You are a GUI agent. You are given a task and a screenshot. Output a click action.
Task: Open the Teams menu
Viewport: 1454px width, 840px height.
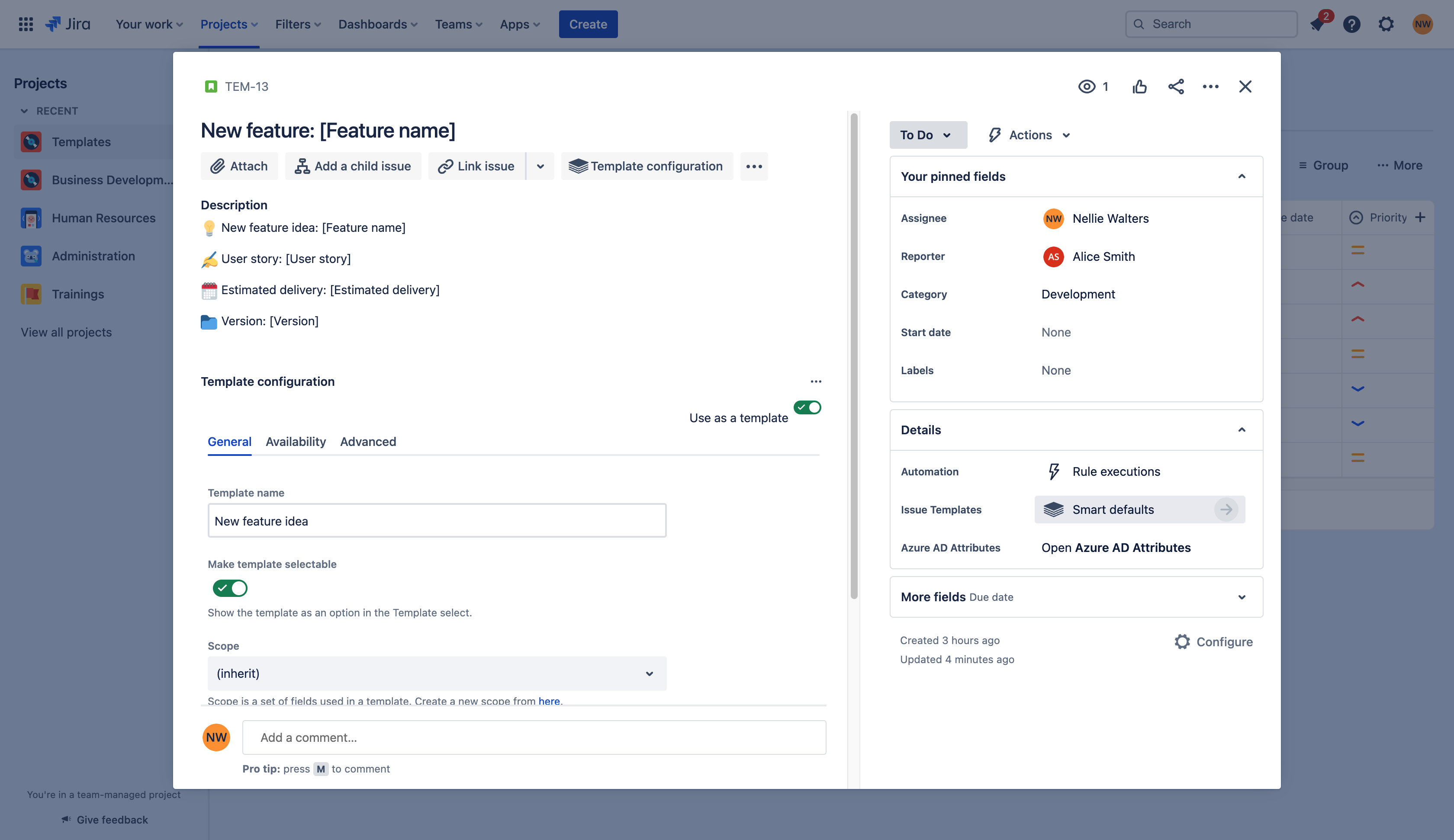[458, 24]
